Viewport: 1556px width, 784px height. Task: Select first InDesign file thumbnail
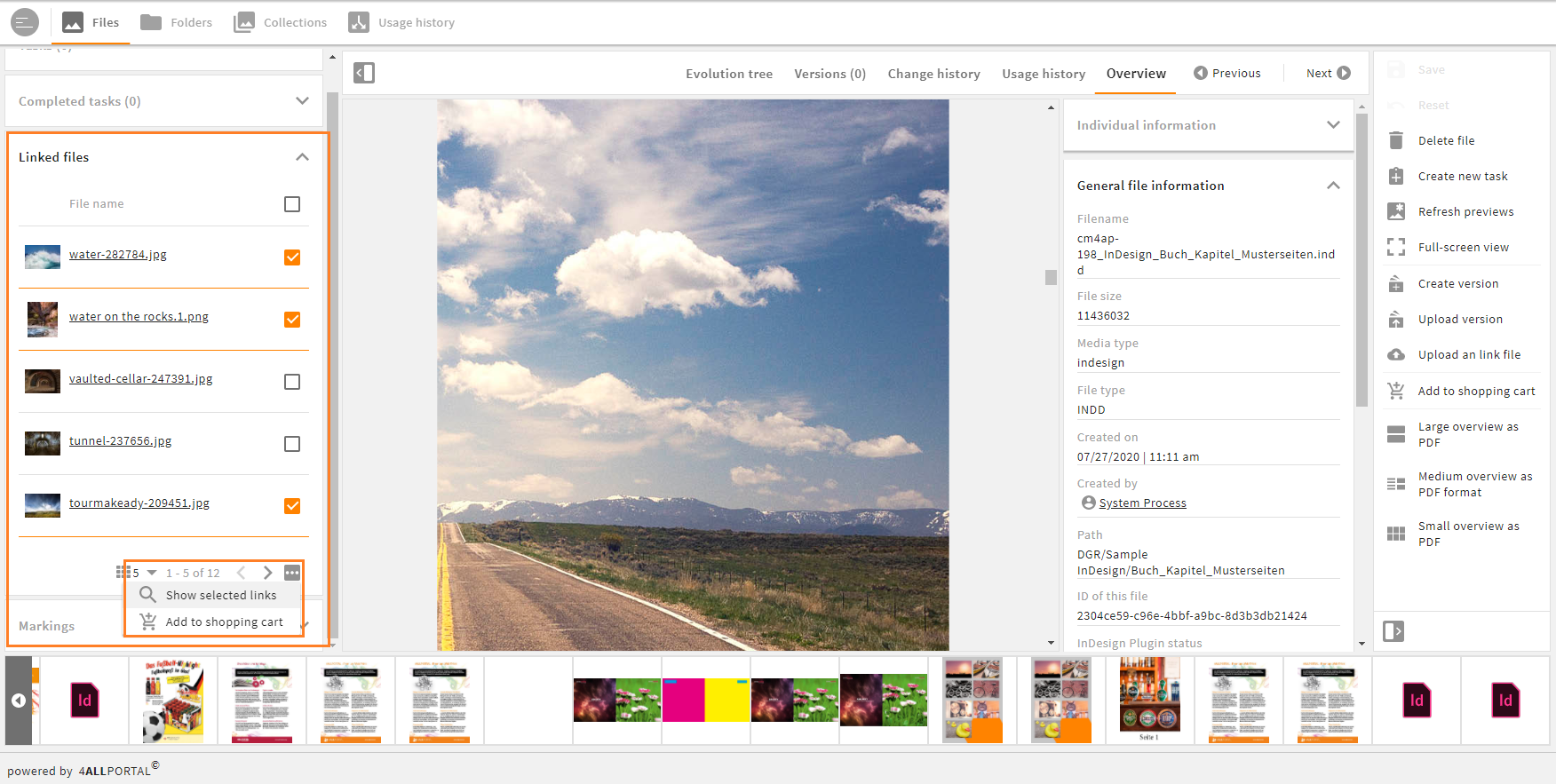click(x=84, y=701)
